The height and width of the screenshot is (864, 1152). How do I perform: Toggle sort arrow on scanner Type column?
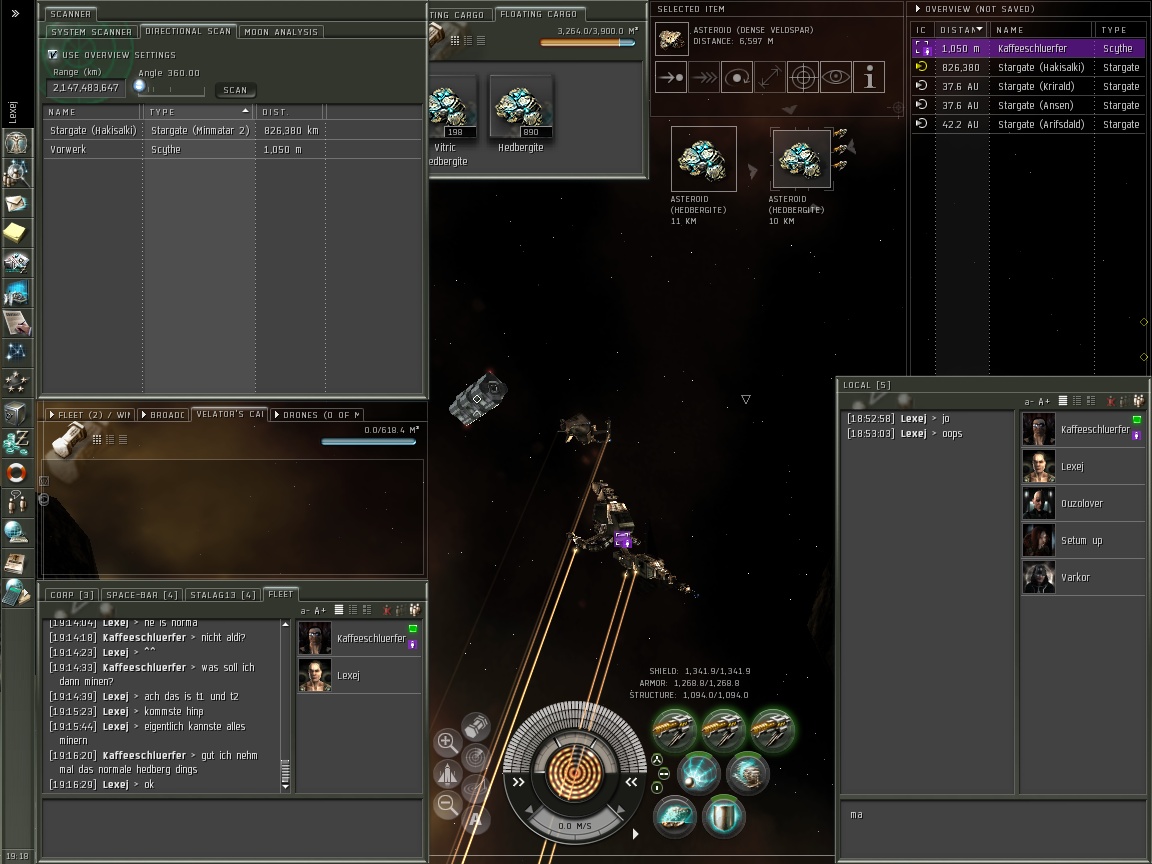point(245,111)
